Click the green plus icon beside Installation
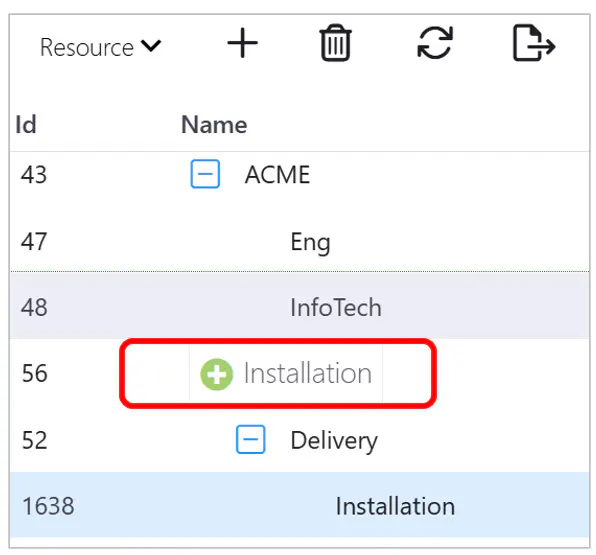The height and width of the screenshot is (555, 596). point(216,374)
